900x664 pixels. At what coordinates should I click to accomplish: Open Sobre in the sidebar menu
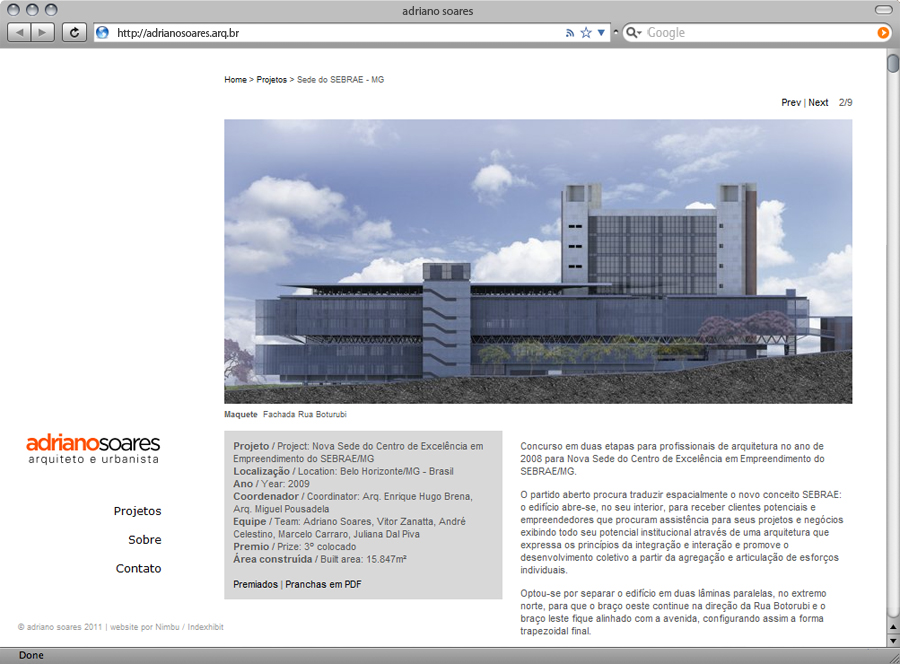(x=145, y=539)
